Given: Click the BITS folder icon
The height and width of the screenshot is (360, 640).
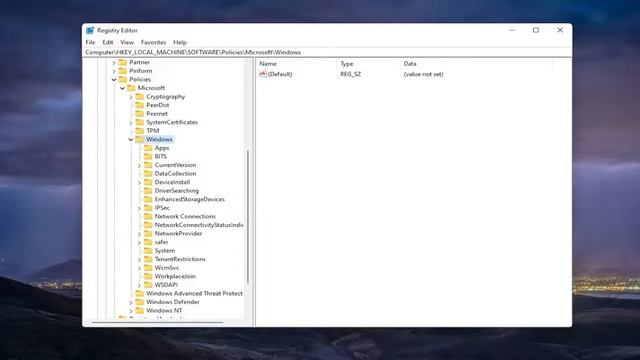Looking at the screenshot, I should [148, 156].
